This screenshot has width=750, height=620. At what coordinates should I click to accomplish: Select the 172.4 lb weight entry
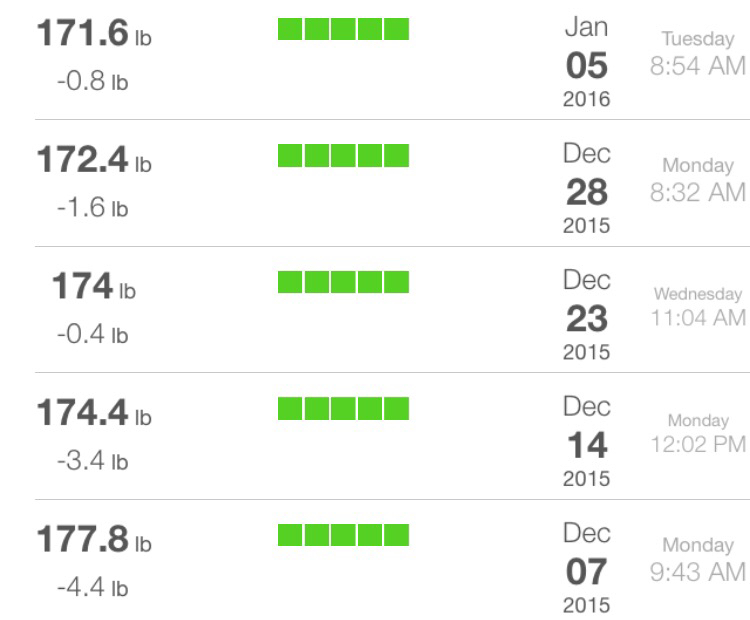tap(94, 159)
